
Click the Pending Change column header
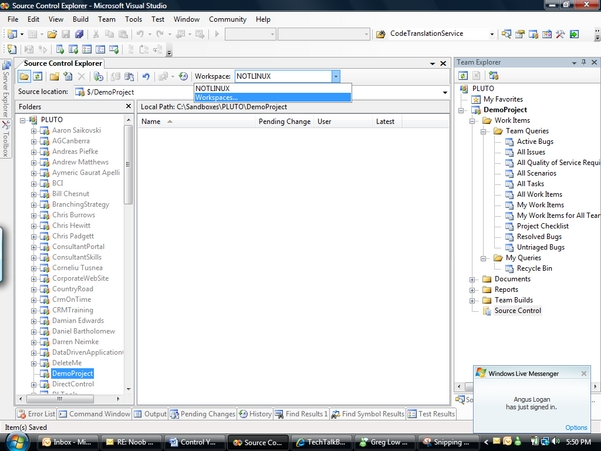[x=284, y=121]
